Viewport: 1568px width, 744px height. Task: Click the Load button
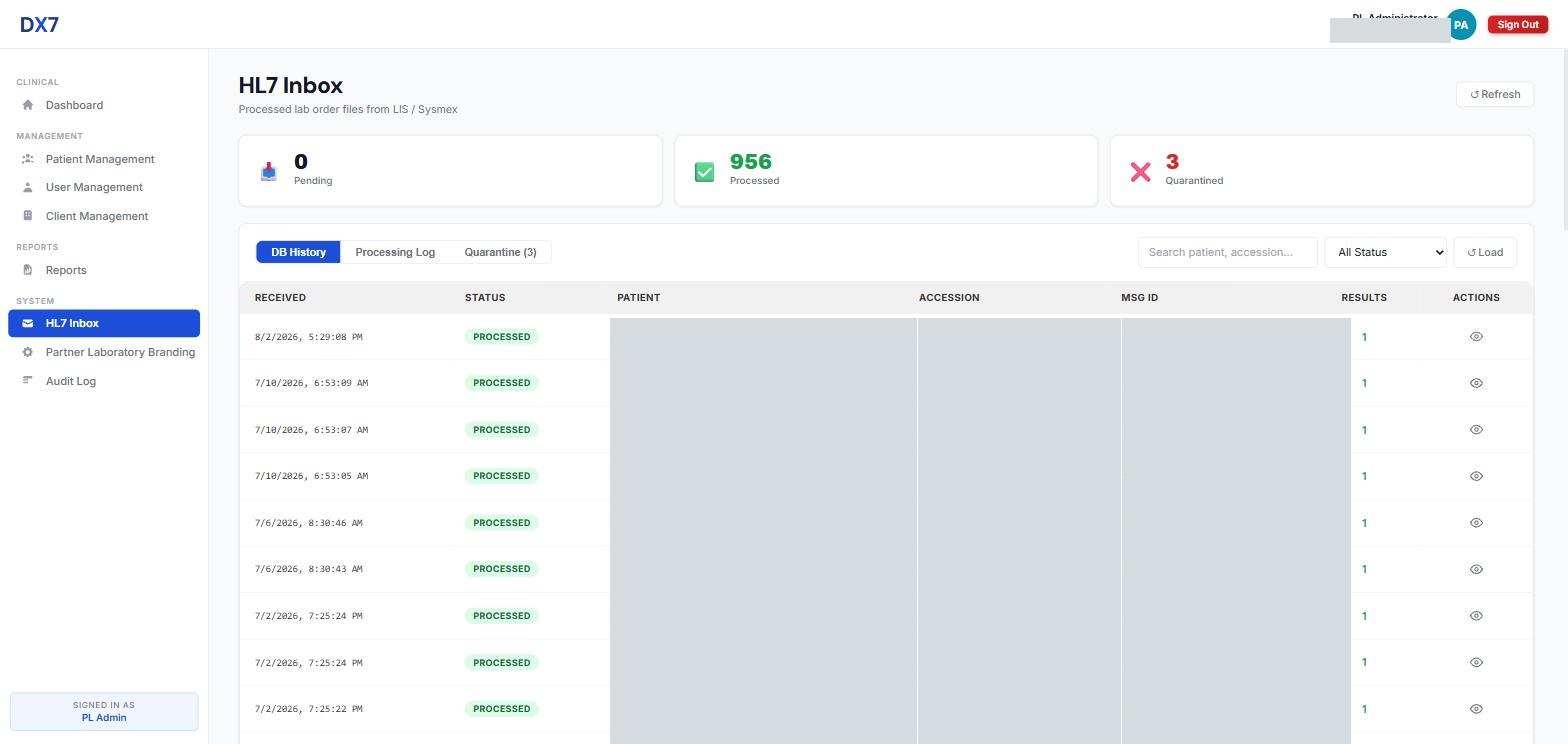[x=1485, y=252]
